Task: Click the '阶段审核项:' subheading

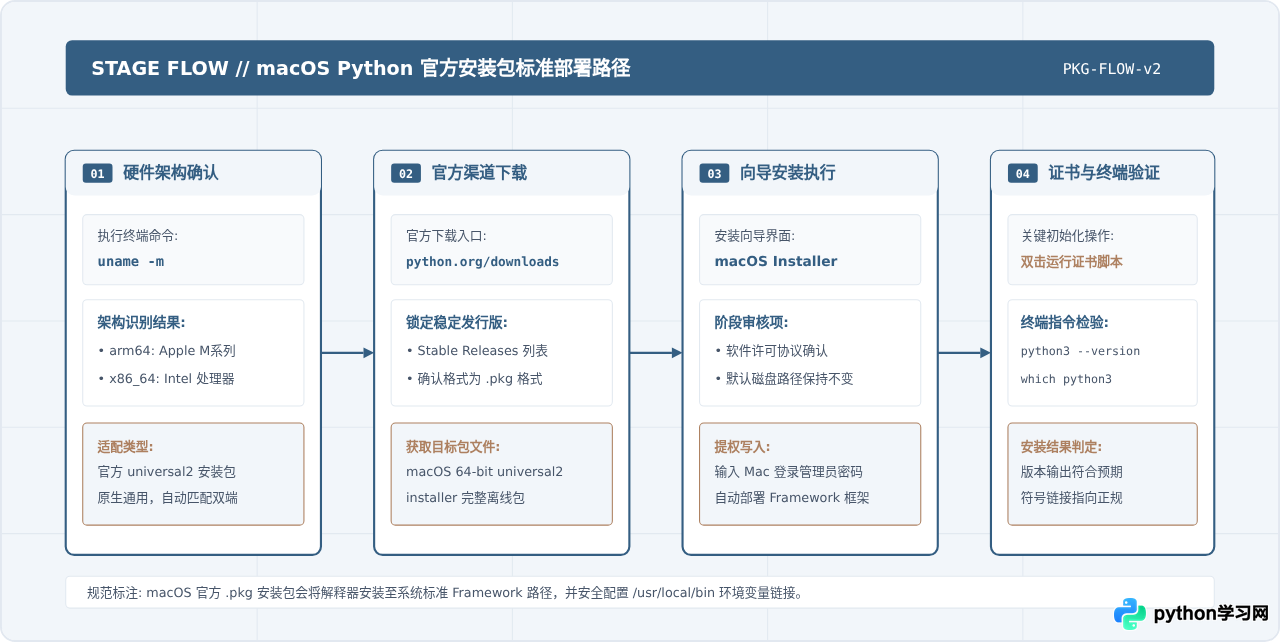Action: pos(751,322)
